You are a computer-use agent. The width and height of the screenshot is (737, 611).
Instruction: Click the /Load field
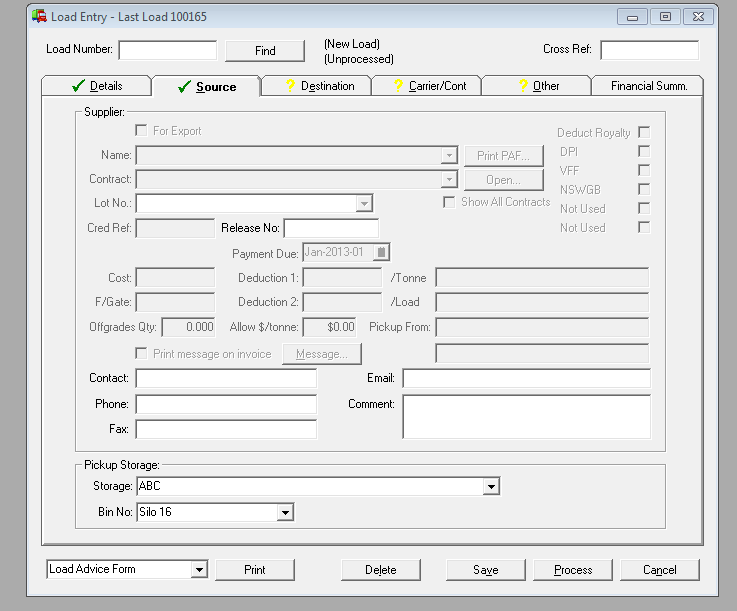[542, 302]
